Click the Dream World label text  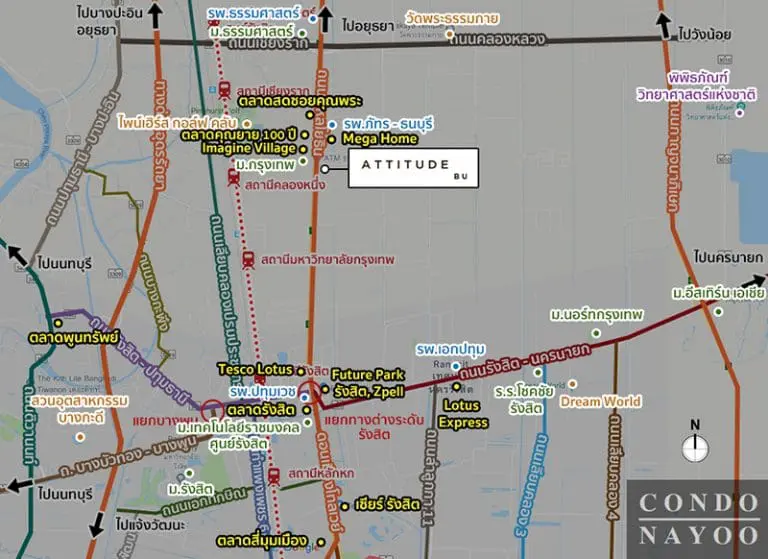[600, 401]
